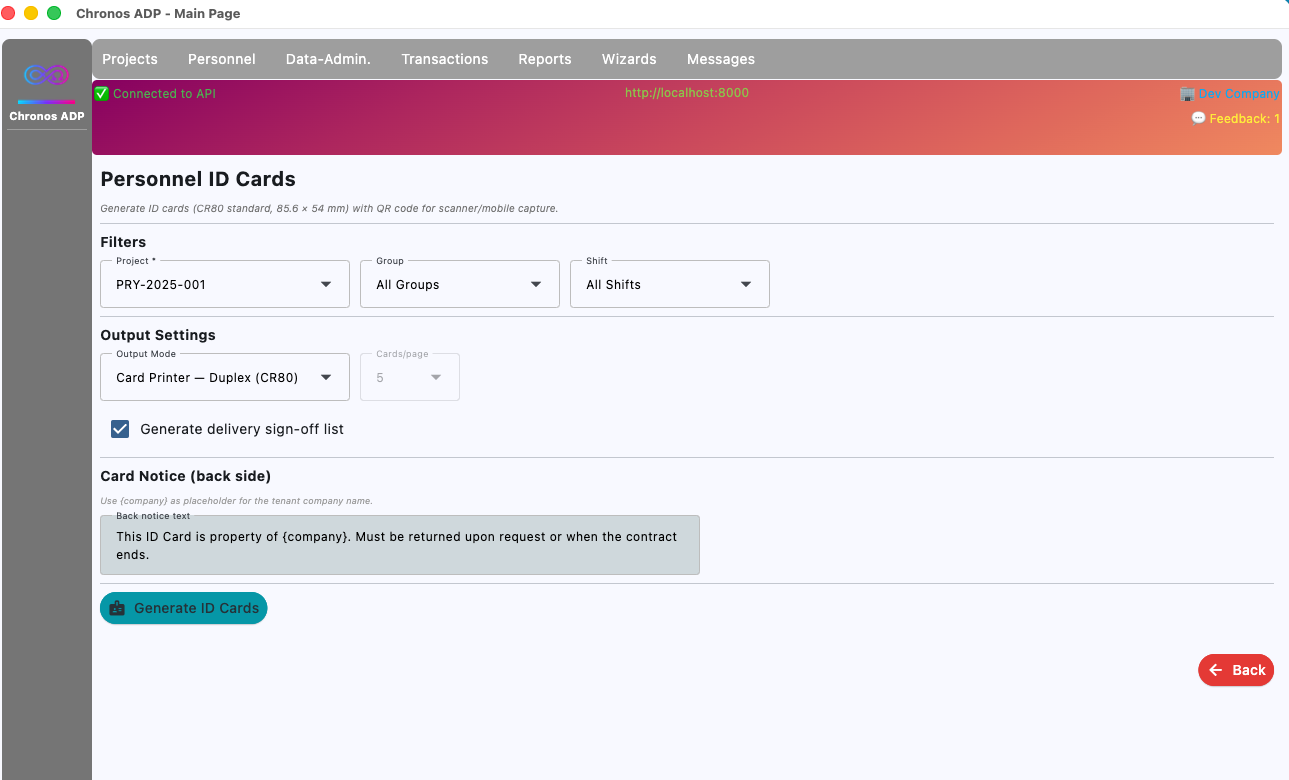
Task: Click the http://localhost:8000 URL text
Action: 687,93
